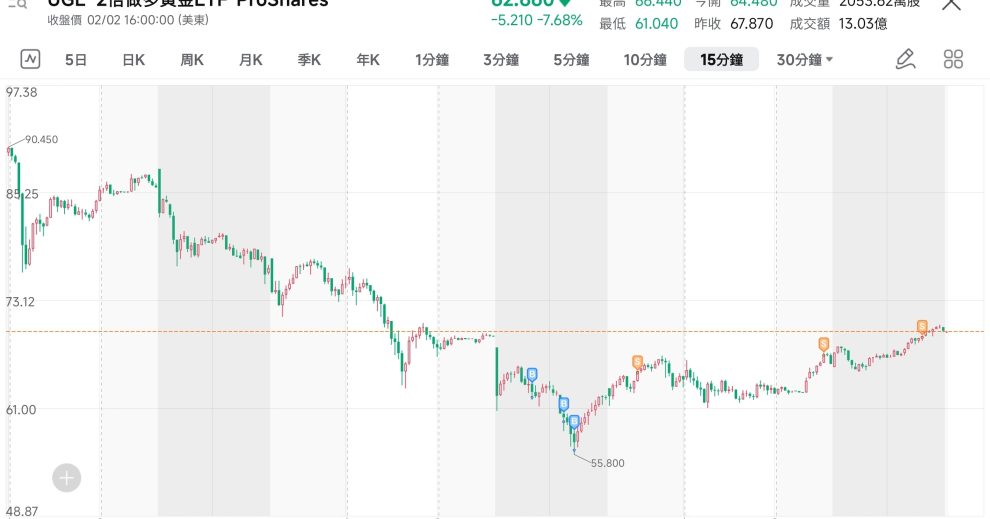The image size is (990, 519).
Task: Open the 月K monthly chart tab
Action: pyautogui.click(x=250, y=60)
